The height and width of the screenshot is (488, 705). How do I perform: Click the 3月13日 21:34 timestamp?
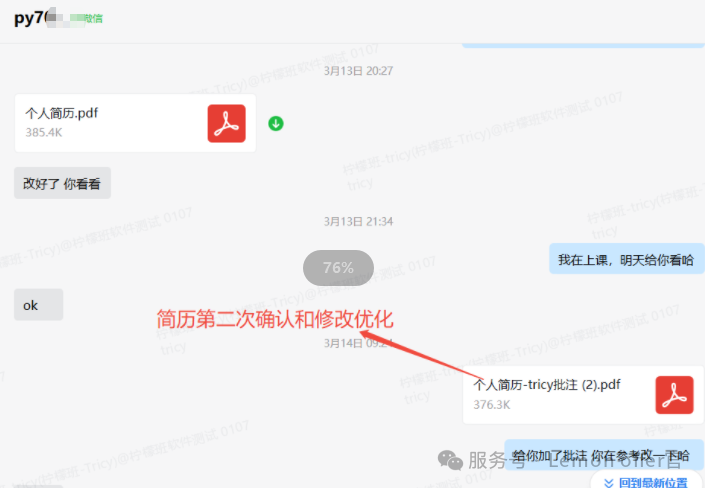coord(358,221)
